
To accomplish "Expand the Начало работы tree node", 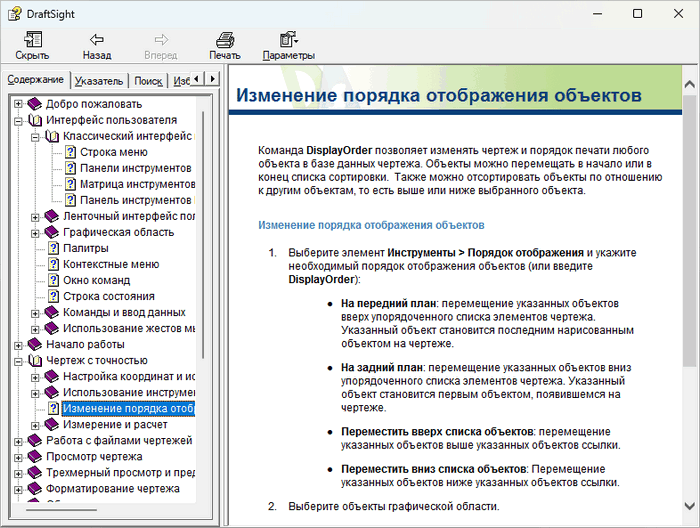I will point(18,344).
